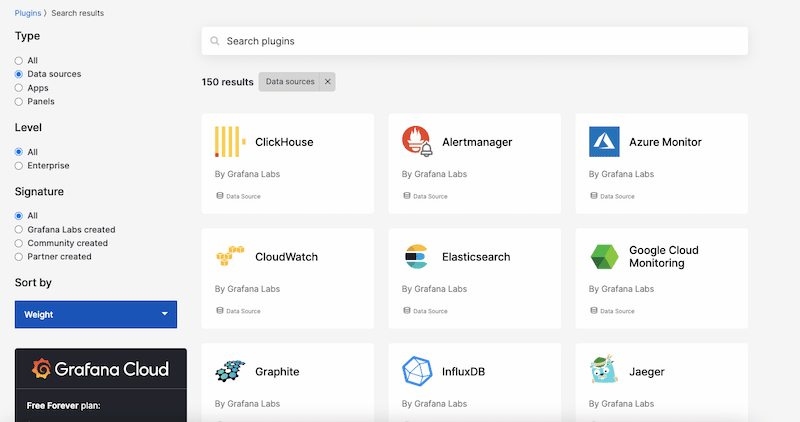800x422 pixels.
Task: Select the Azure Monitor logo icon
Action: pyautogui.click(x=604, y=142)
